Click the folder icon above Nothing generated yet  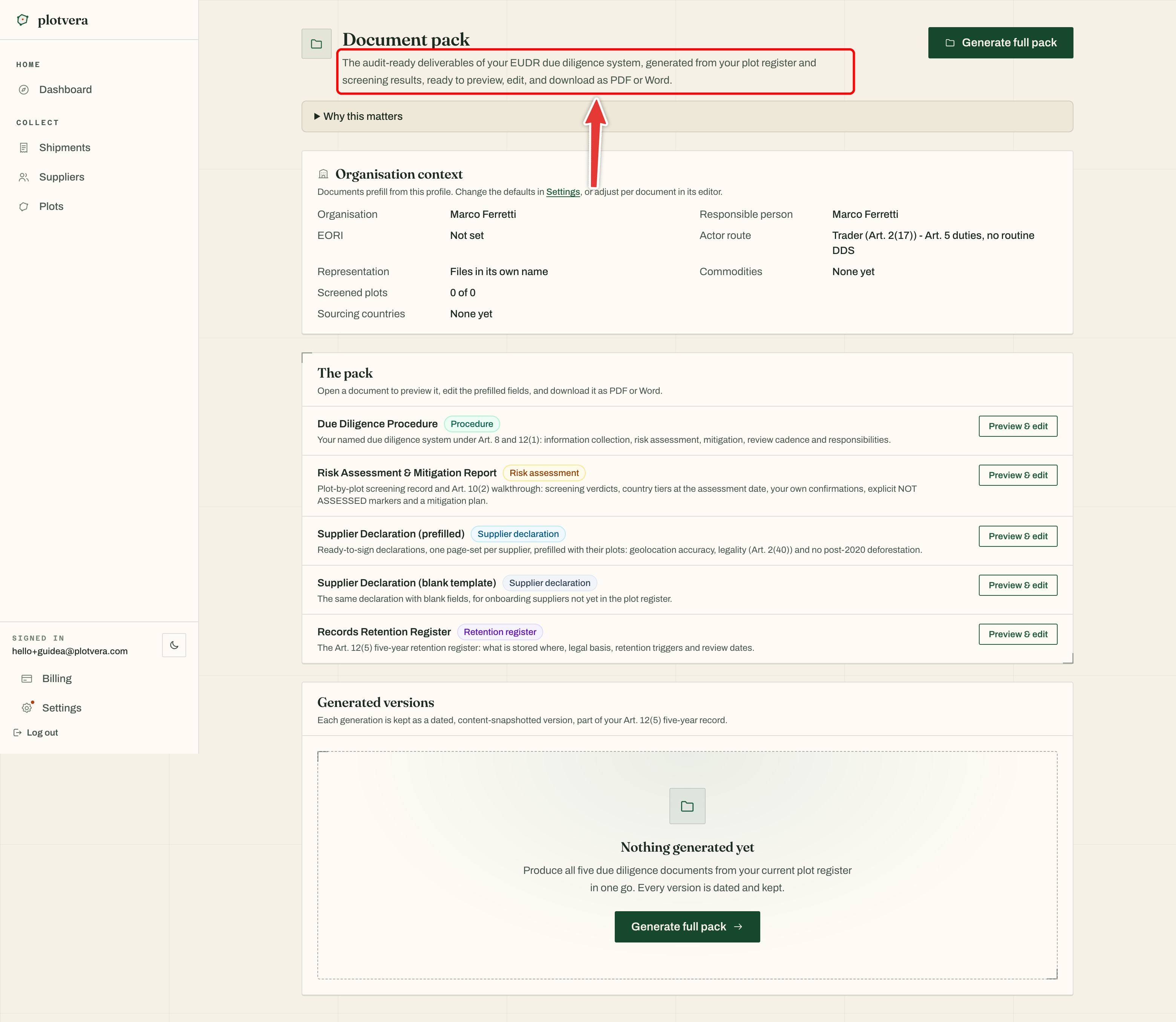[687, 806]
